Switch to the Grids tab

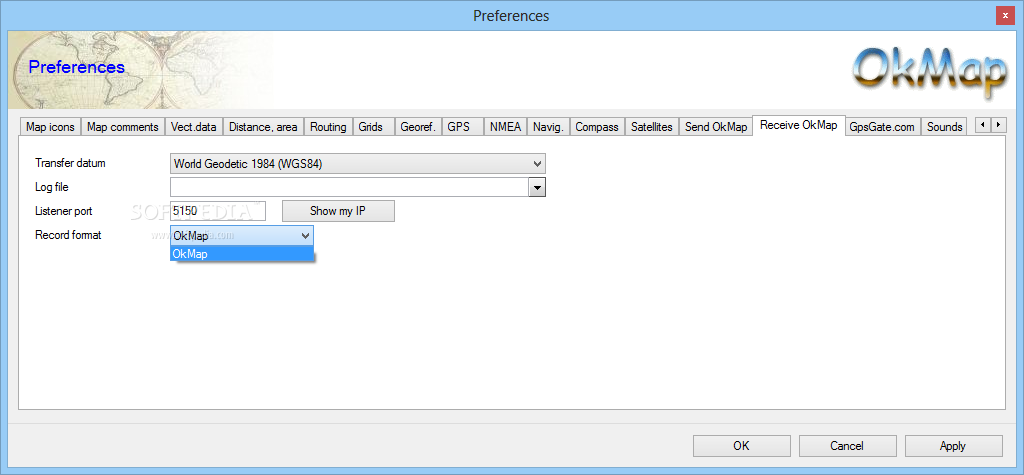(374, 127)
